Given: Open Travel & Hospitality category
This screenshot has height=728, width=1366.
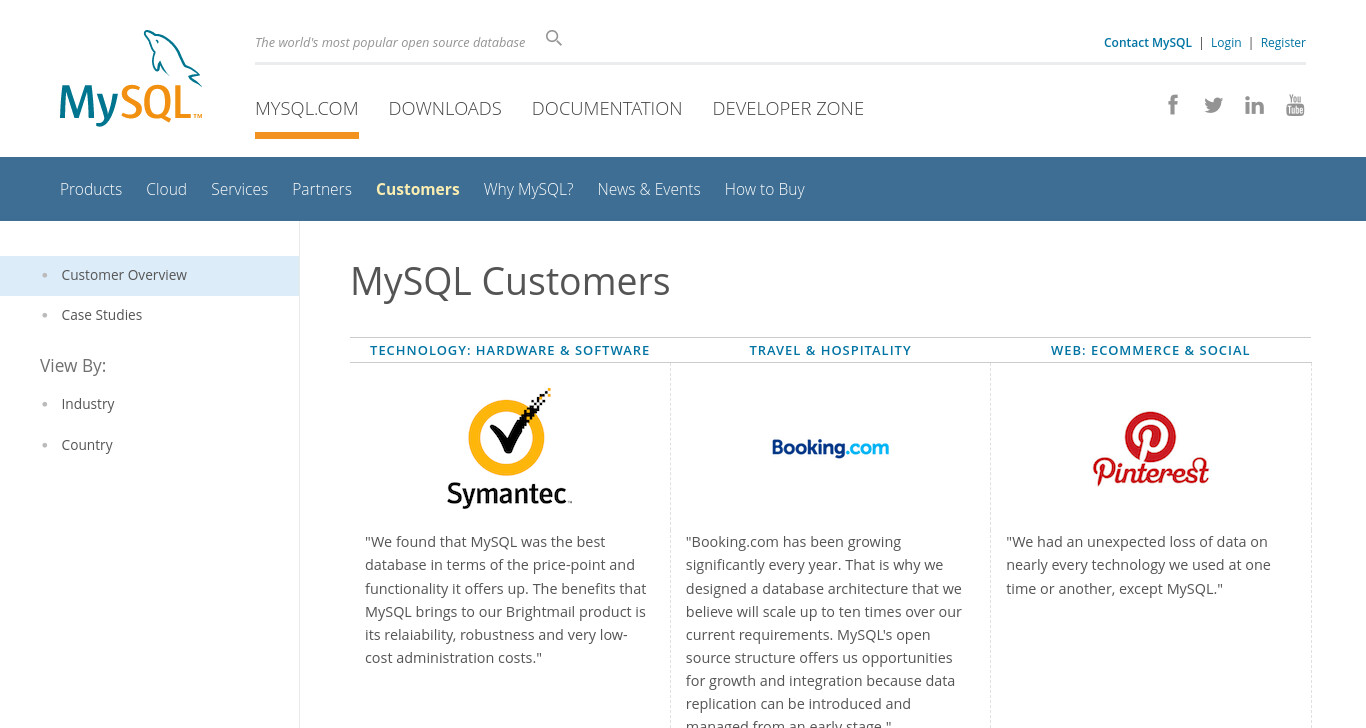Looking at the screenshot, I should [830, 350].
